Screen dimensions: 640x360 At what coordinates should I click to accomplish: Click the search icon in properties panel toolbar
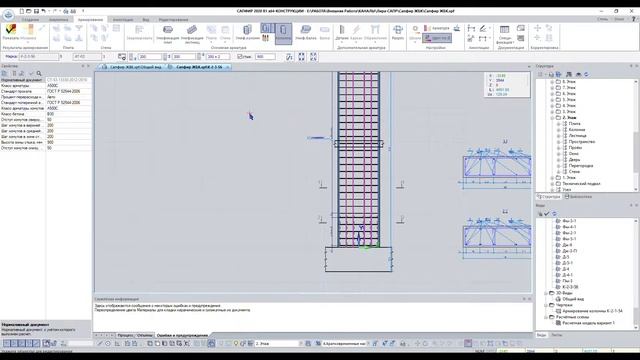pos(39,73)
